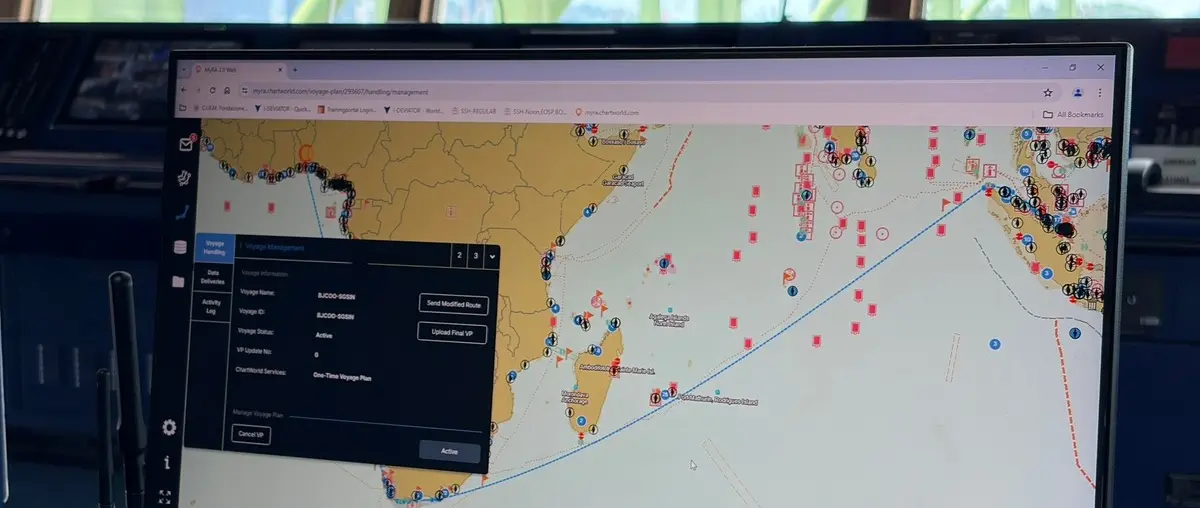
Task: Open the SSH-REGULAR bookmark
Action: [476, 112]
